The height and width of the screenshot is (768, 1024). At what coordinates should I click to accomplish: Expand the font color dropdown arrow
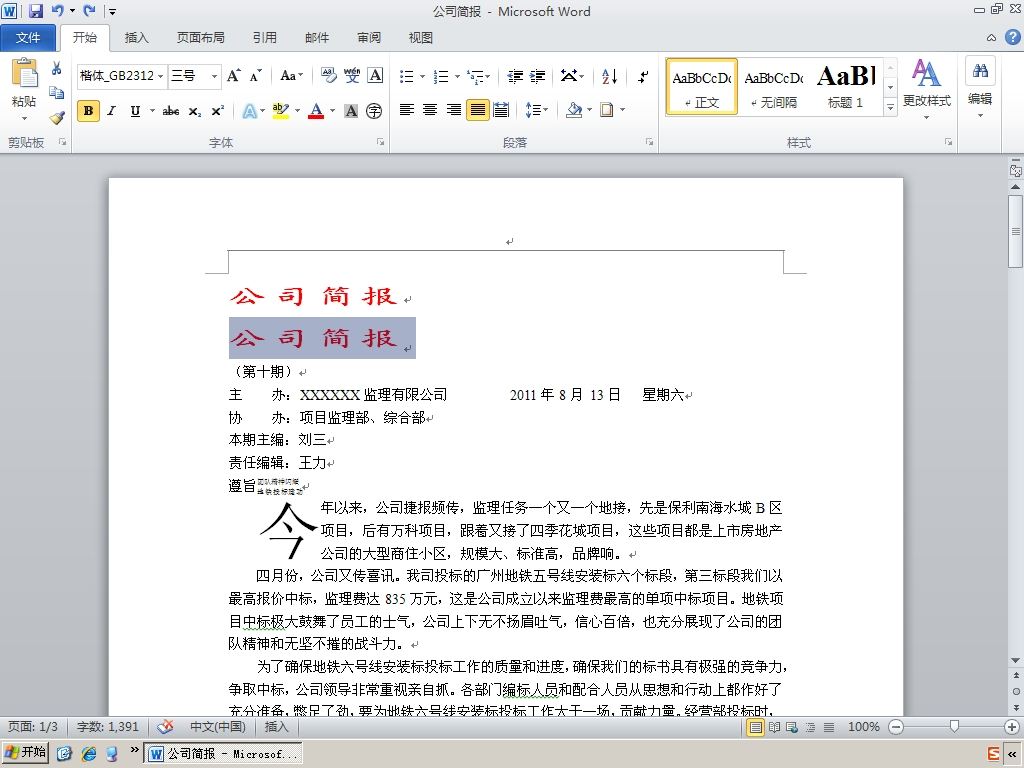pyautogui.click(x=332, y=111)
